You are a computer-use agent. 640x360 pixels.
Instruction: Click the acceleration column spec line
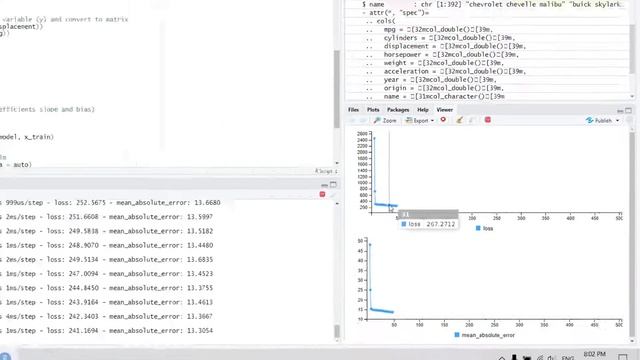pos(446,71)
